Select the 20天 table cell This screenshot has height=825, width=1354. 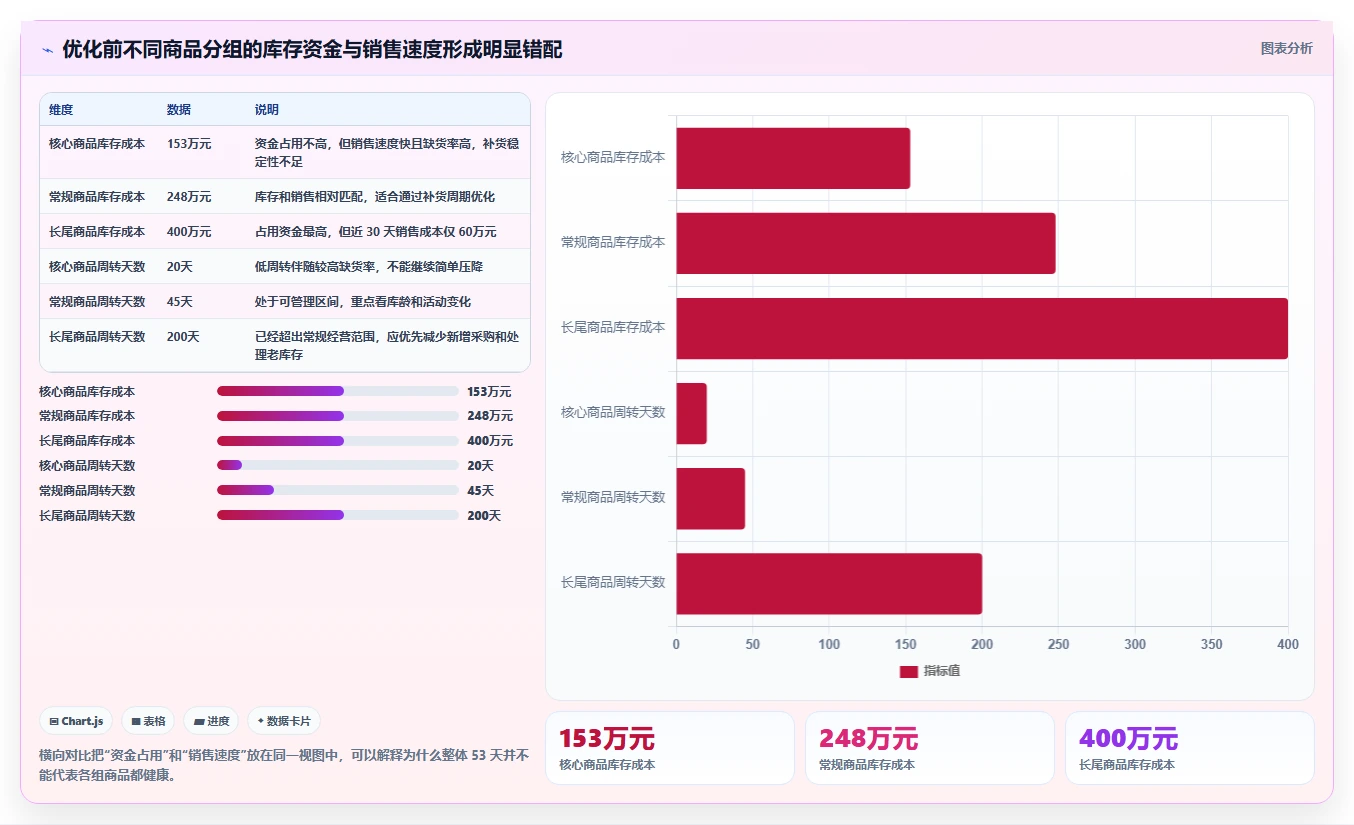[180, 267]
